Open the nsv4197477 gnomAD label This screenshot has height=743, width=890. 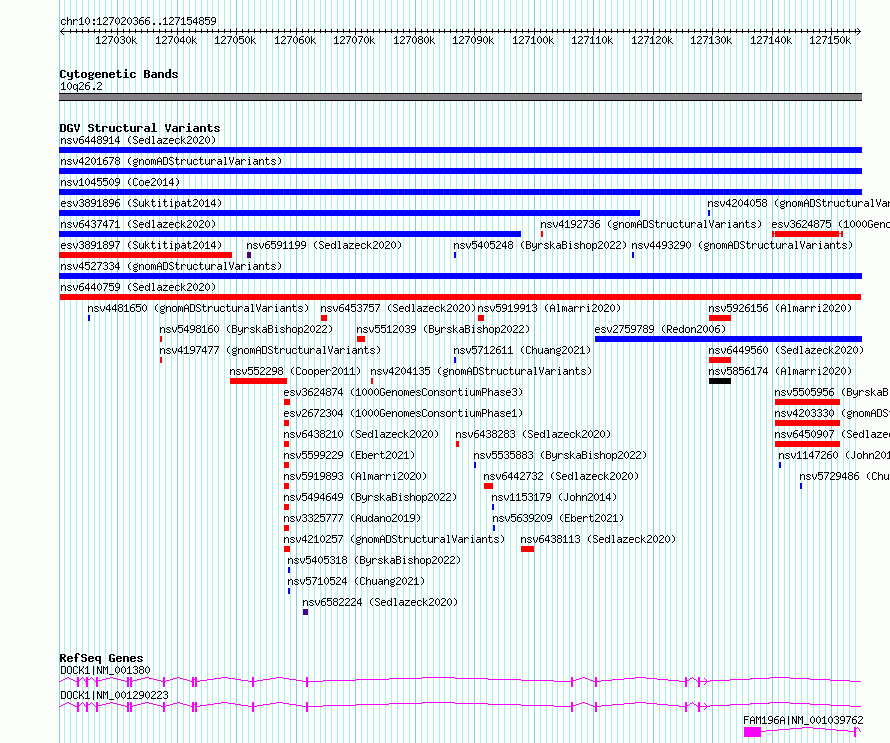click(x=270, y=350)
